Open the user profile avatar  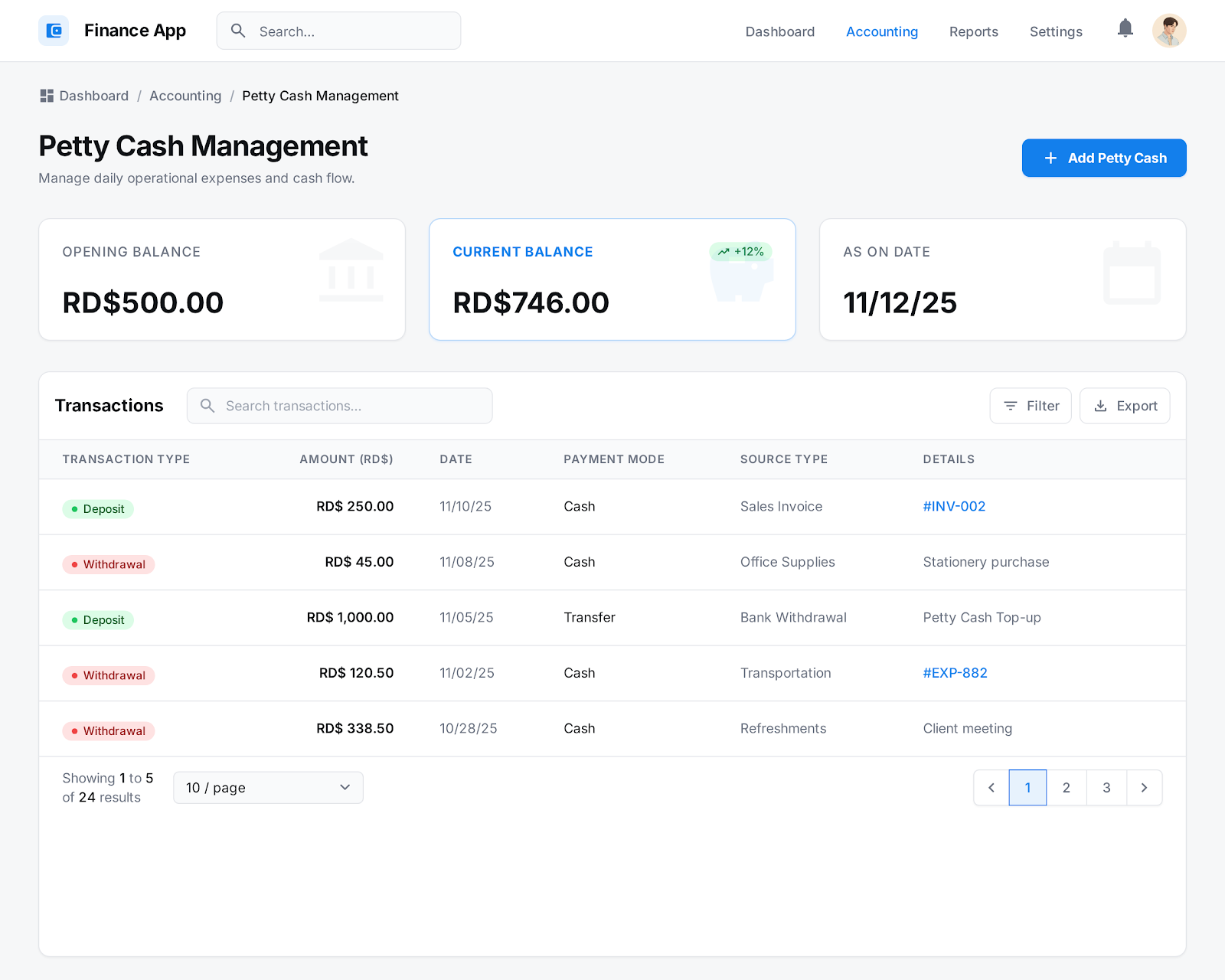1169,31
